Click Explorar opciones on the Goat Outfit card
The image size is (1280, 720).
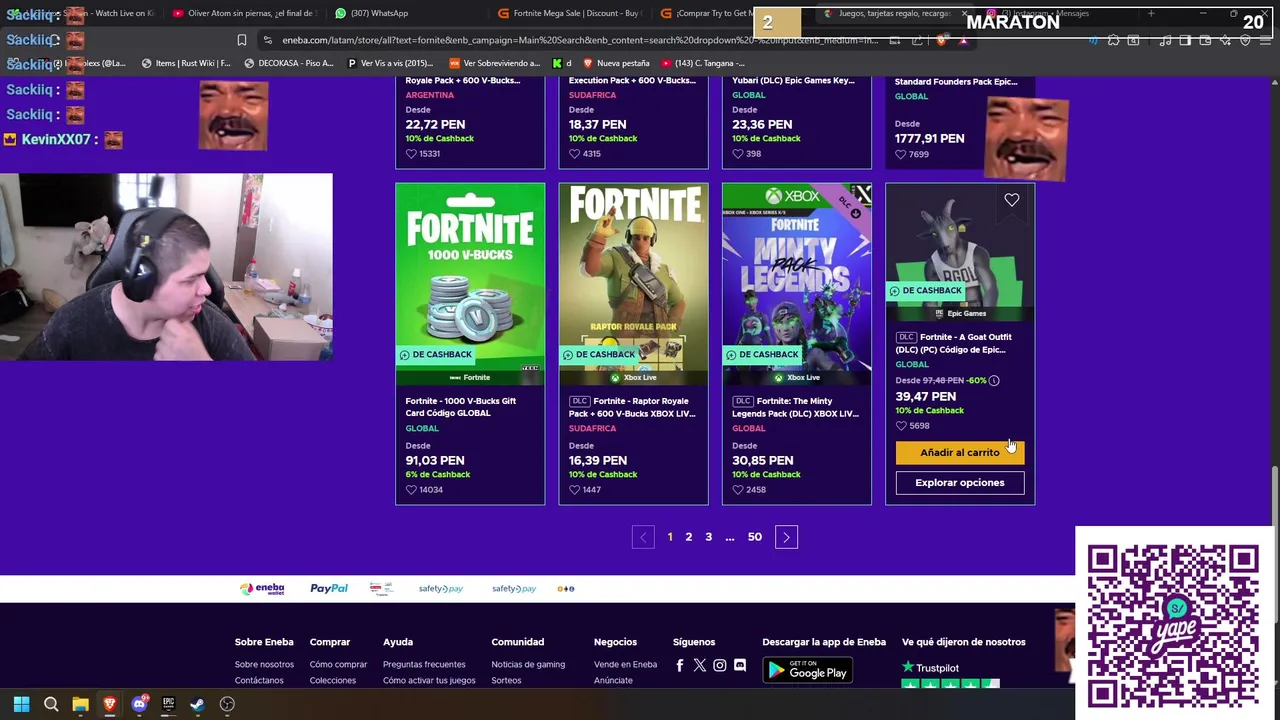(x=960, y=483)
